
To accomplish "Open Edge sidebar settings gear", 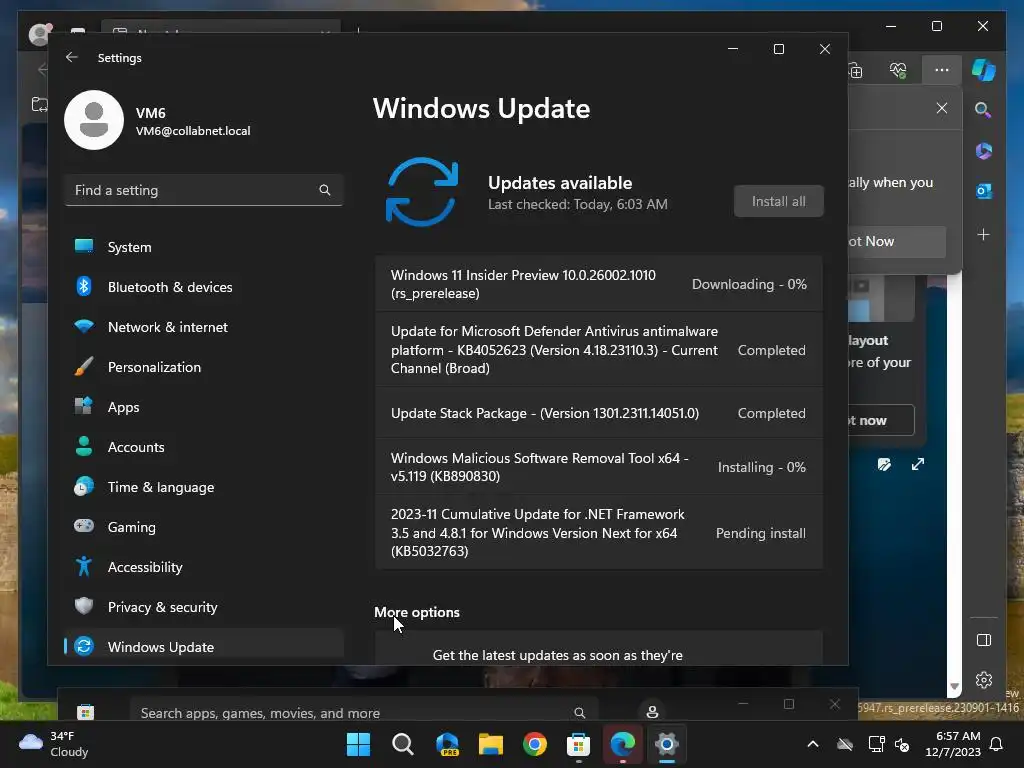I will [x=984, y=680].
